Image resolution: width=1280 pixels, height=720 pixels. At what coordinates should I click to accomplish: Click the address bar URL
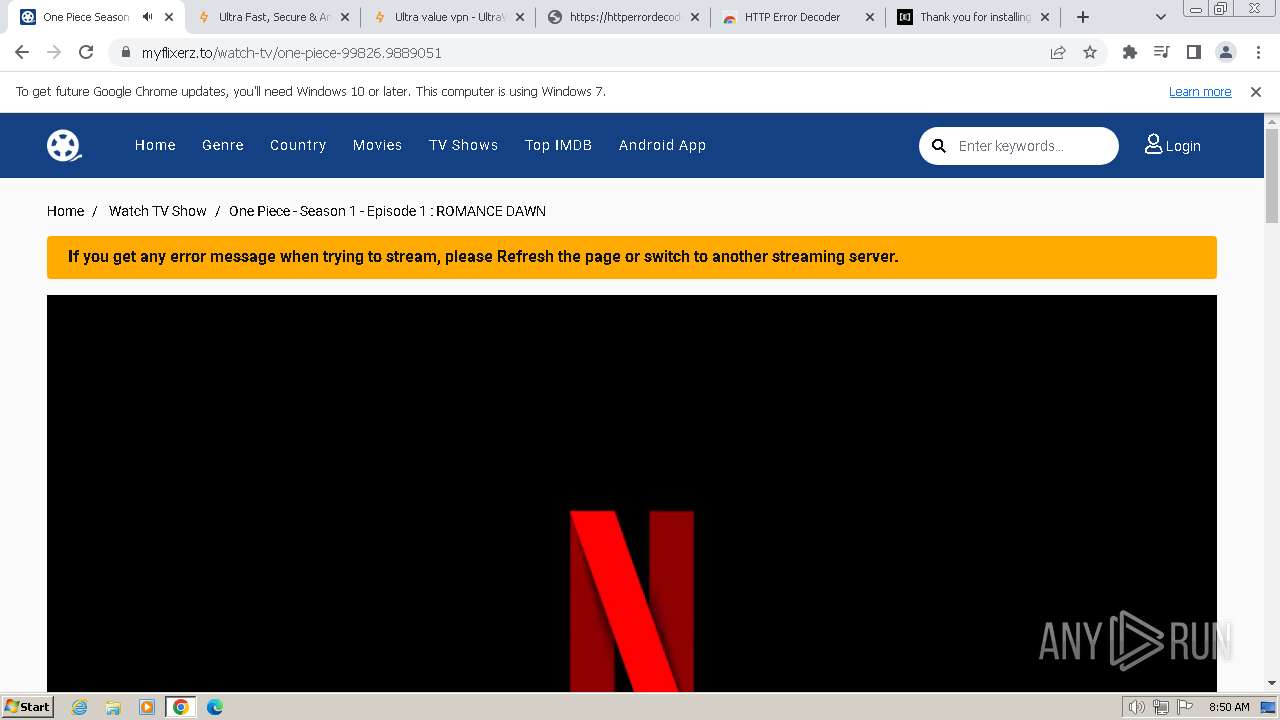point(292,52)
